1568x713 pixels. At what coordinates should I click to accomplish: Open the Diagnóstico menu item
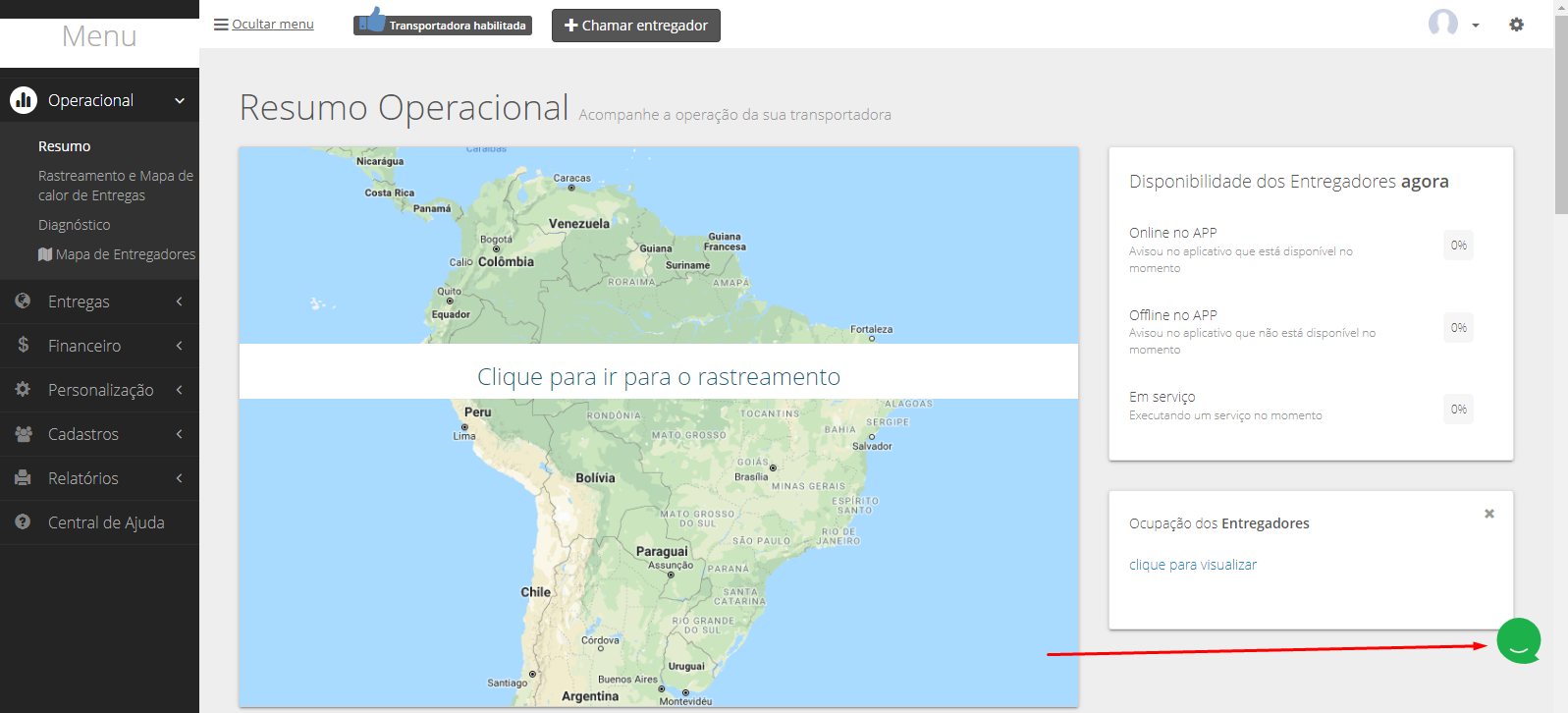click(x=75, y=225)
